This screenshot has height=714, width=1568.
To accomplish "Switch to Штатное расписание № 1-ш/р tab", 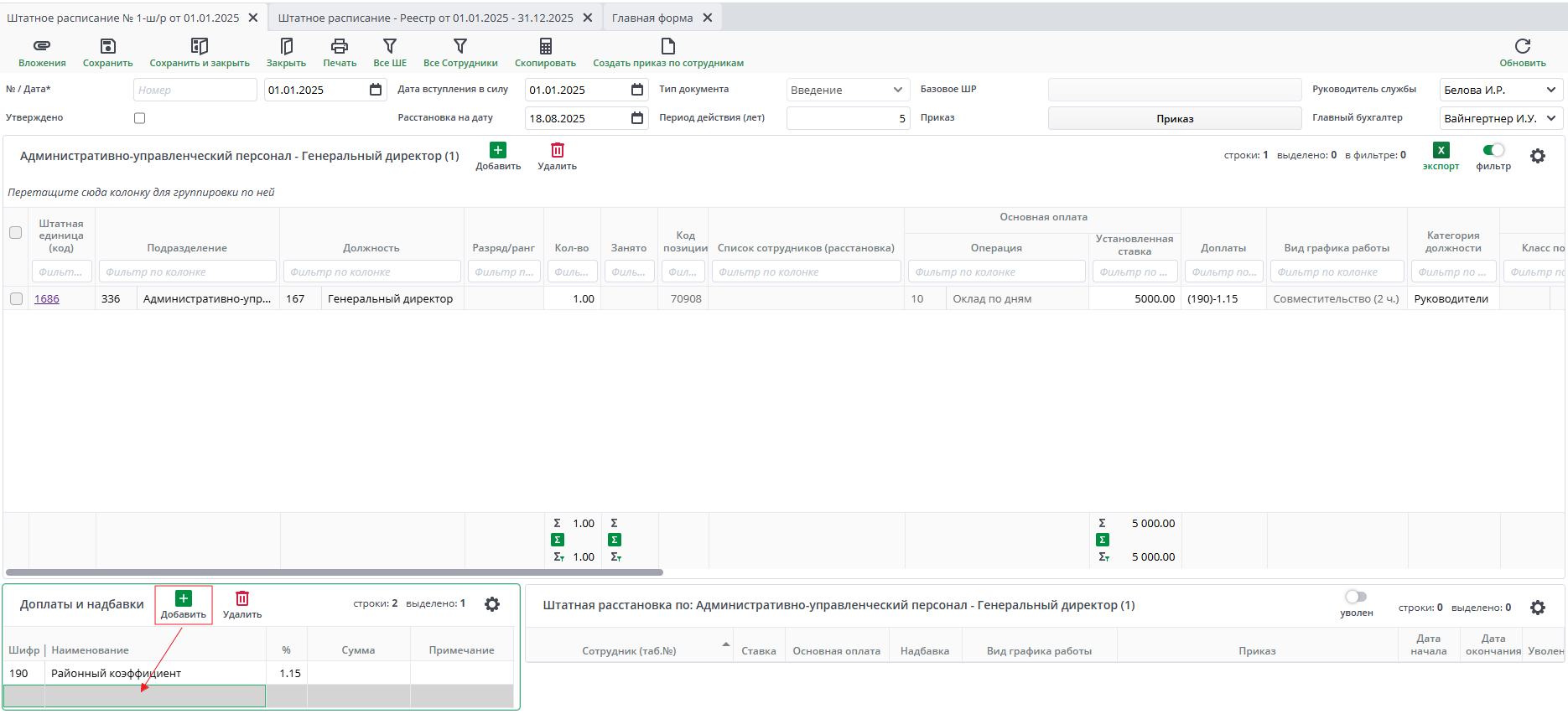I will click(x=123, y=18).
